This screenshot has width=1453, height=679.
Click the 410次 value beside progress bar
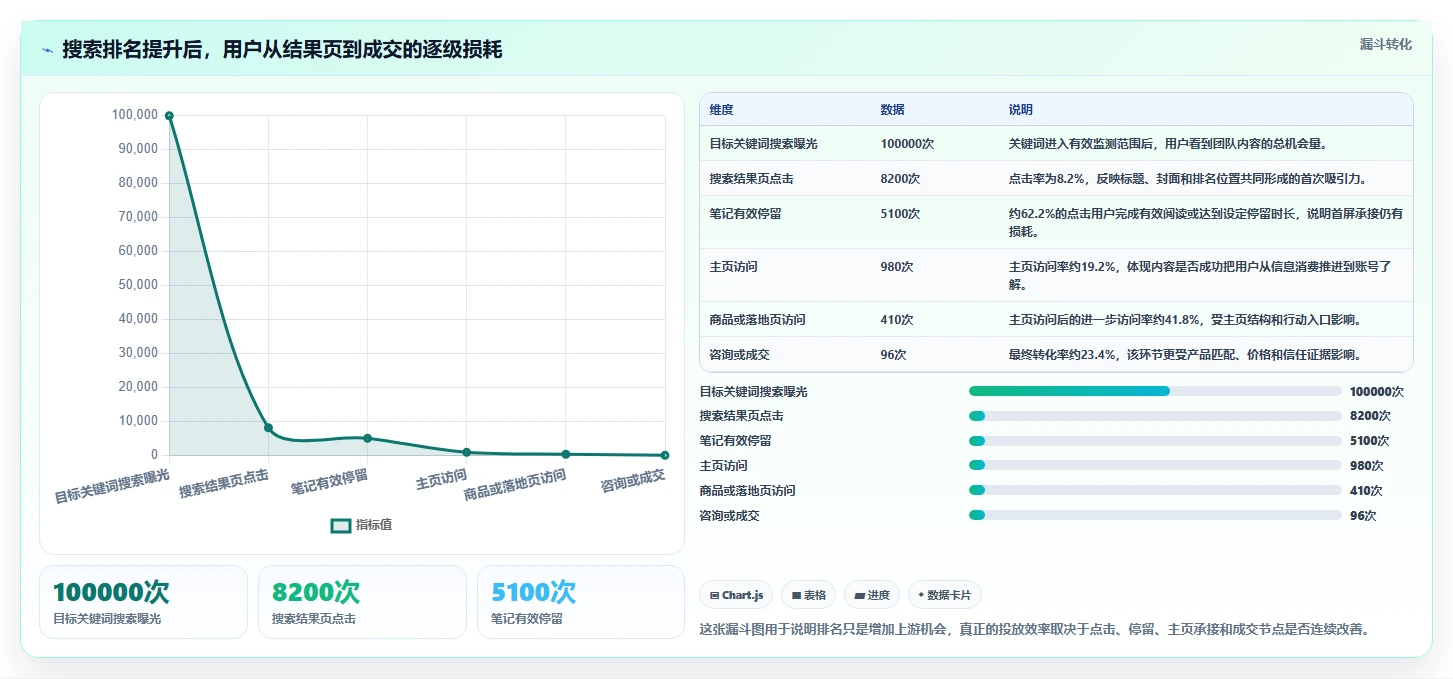tap(1366, 491)
